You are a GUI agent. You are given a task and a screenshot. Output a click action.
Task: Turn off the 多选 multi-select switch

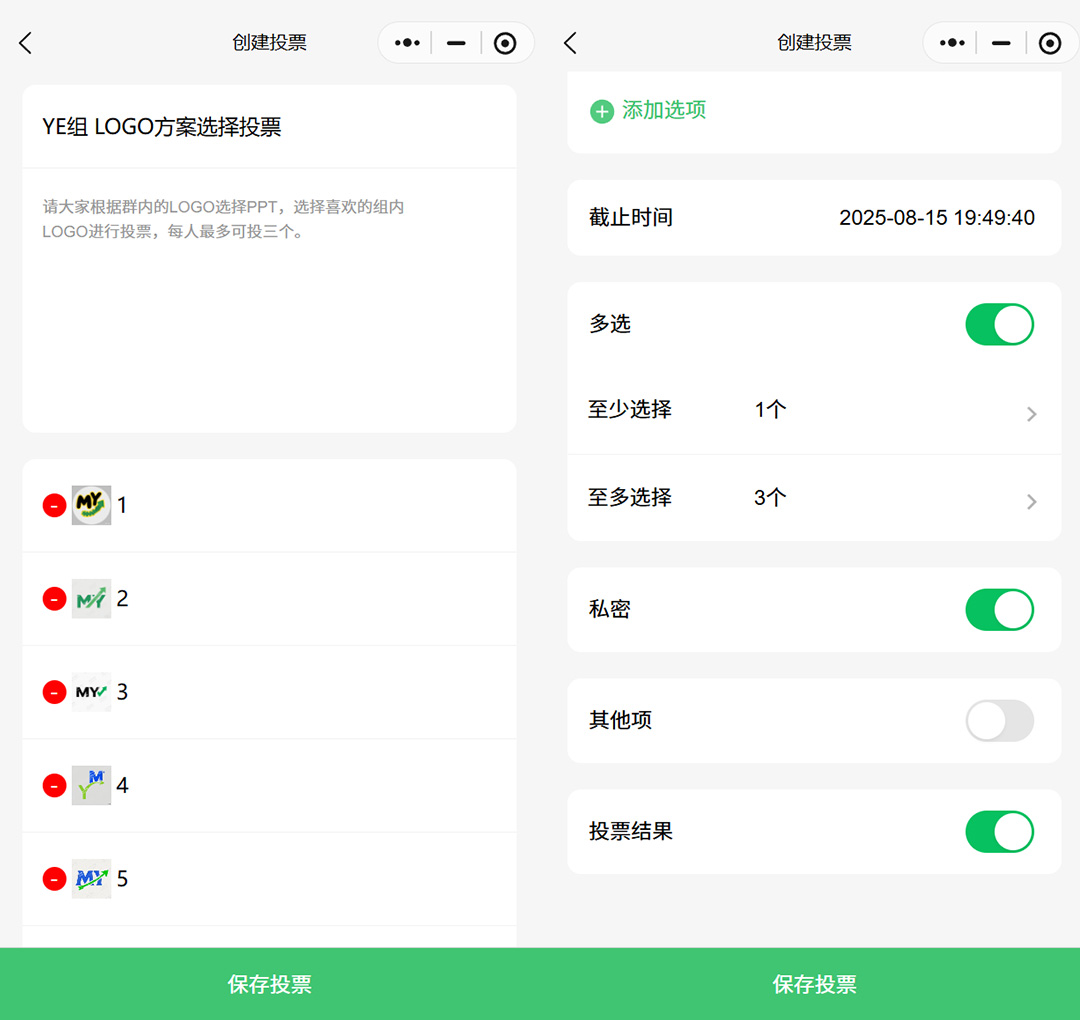998,325
